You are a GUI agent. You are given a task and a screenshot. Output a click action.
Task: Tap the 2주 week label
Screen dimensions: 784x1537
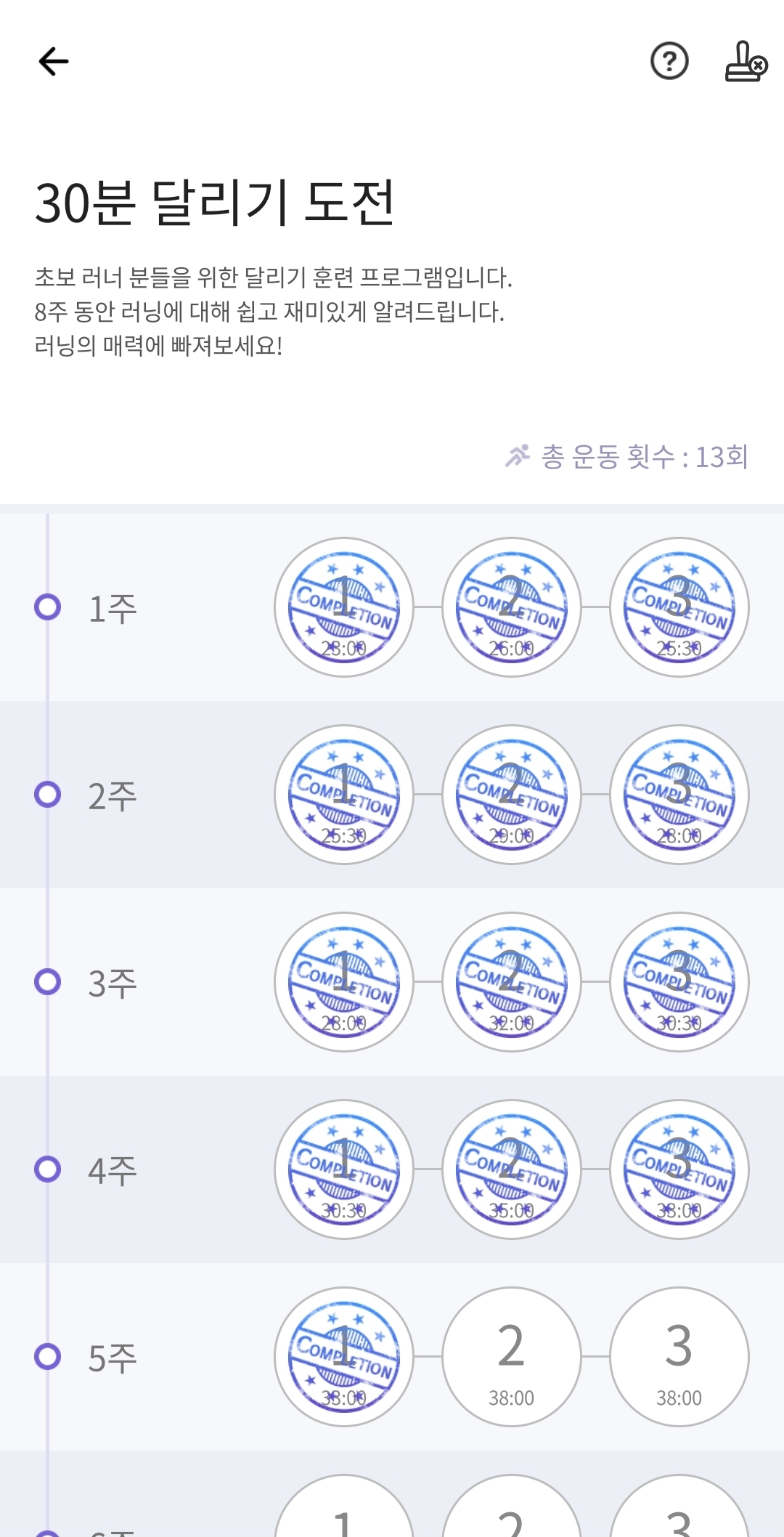pyautogui.click(x=113, y=796)
